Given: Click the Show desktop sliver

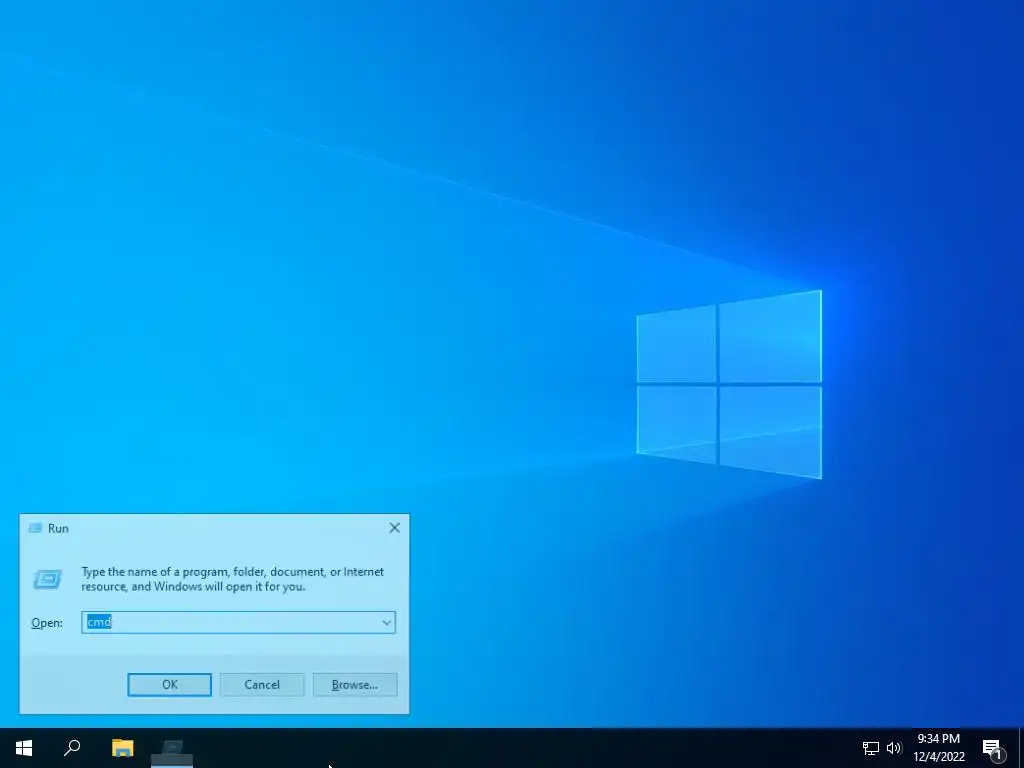Looking at the screenshot, I should [1021, 748].
